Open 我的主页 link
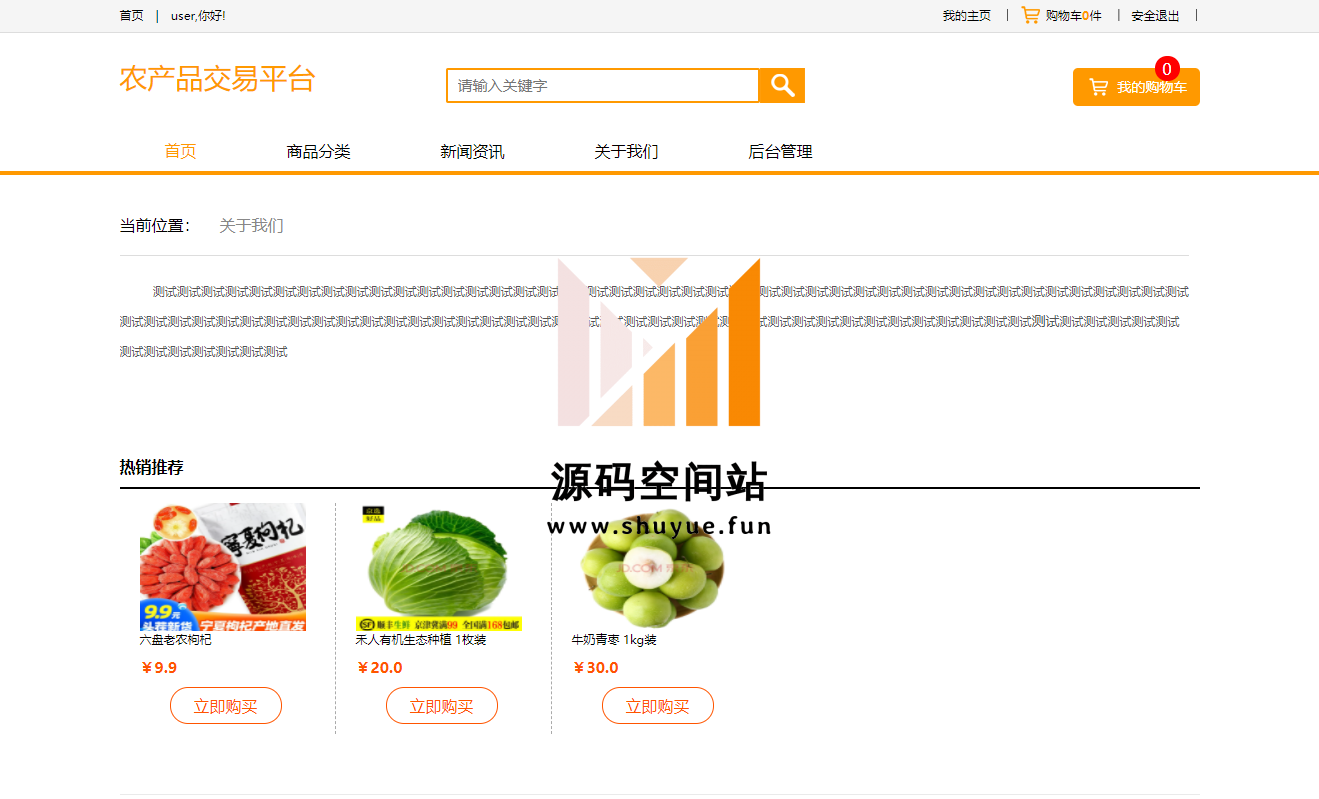The width and height of the screenshot is (1319, 799). tap(966, 16)
